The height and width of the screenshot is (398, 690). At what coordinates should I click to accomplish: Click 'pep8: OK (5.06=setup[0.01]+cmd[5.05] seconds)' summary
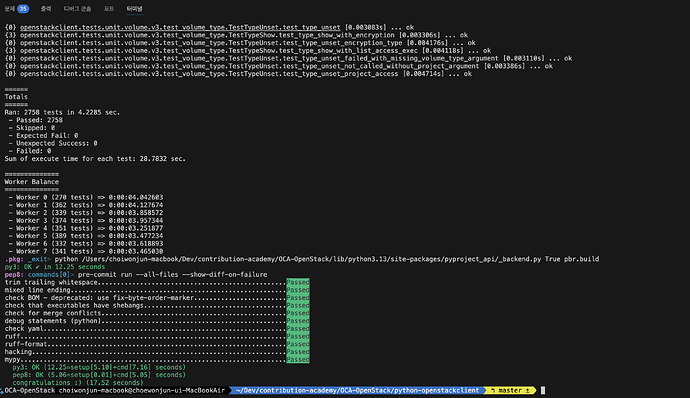pos(99,375)
